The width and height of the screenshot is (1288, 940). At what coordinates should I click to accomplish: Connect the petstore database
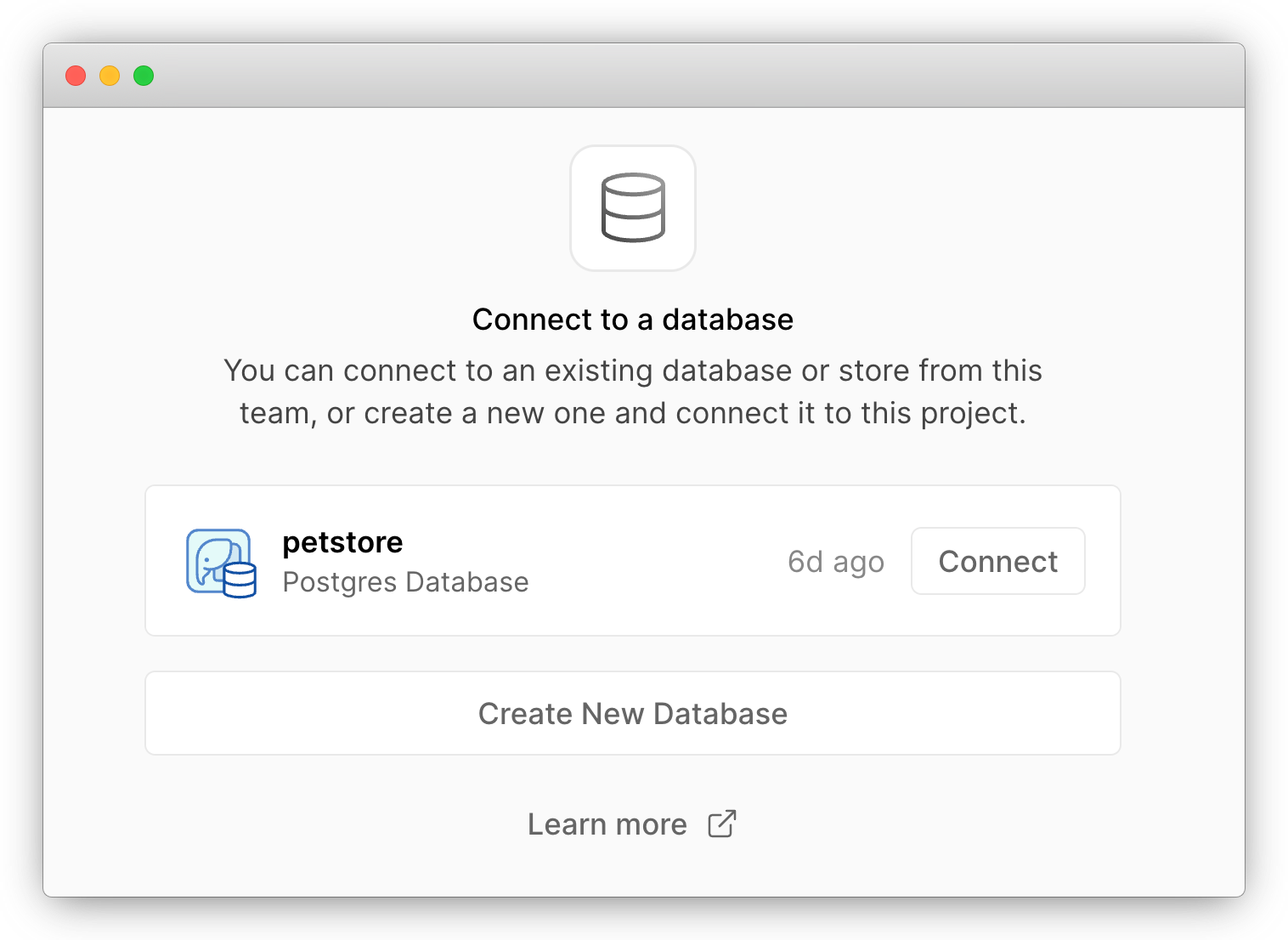[x=997, y=561]
